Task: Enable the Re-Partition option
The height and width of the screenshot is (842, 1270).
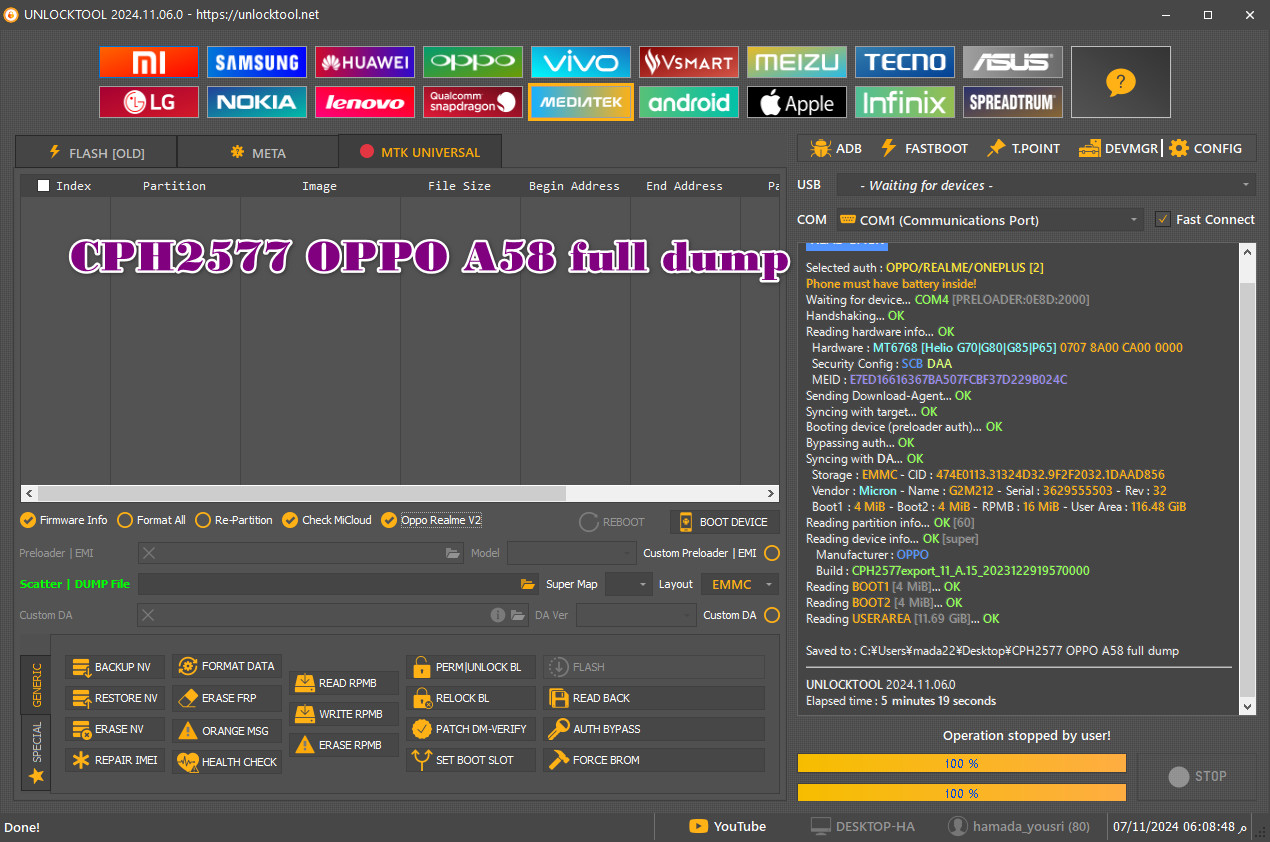Action: 234,520
